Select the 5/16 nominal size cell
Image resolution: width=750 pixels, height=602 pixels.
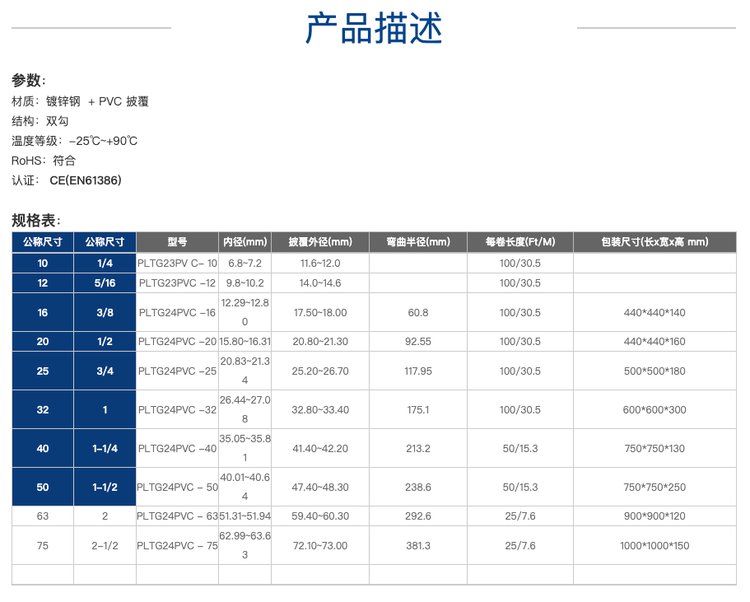coord(105,283)
